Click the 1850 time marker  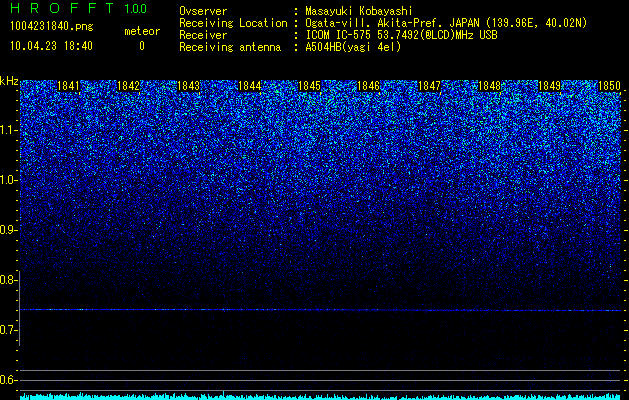pyautogui.click(x=609, y=86)
